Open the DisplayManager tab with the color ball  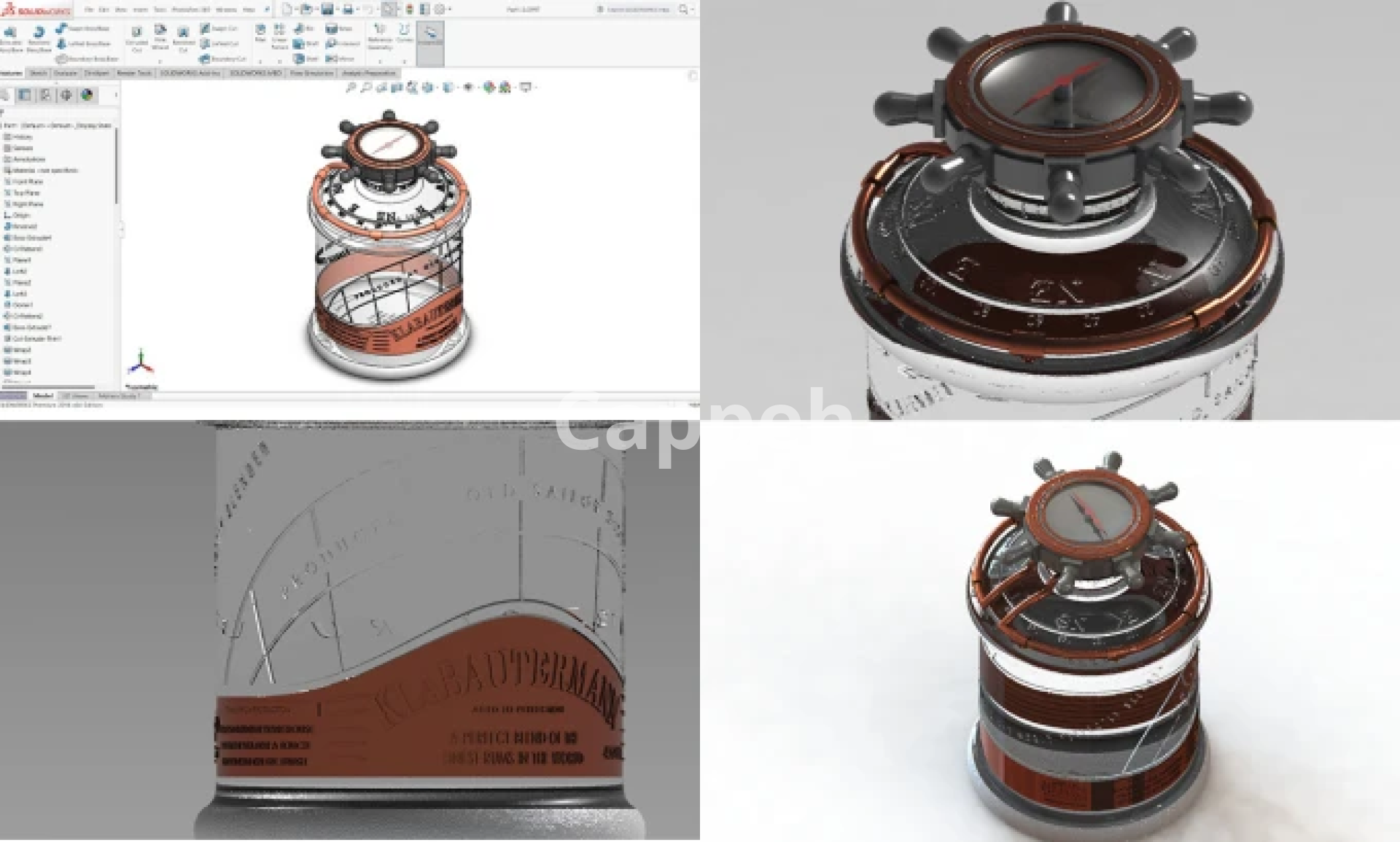[x=87, y=95]
